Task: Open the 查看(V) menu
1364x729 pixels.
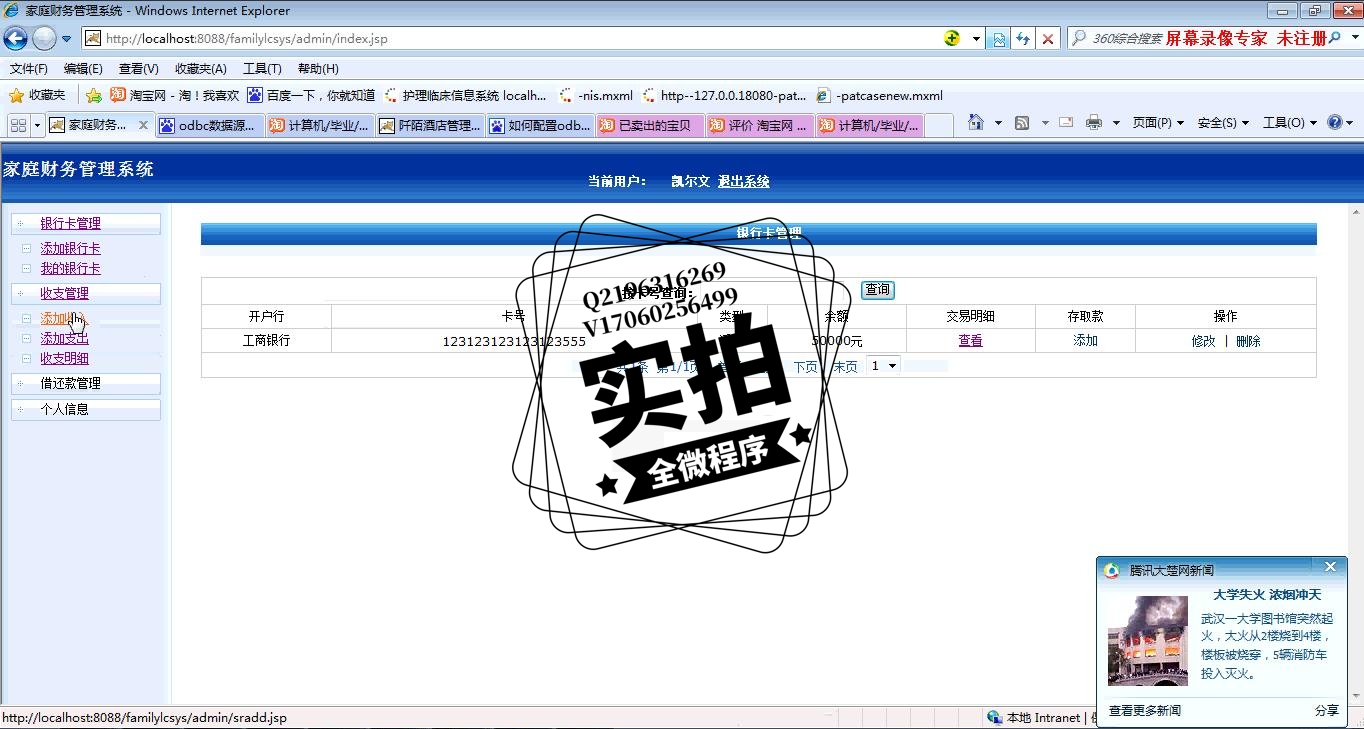Action: pyautogui.click(x=138, y=69)
